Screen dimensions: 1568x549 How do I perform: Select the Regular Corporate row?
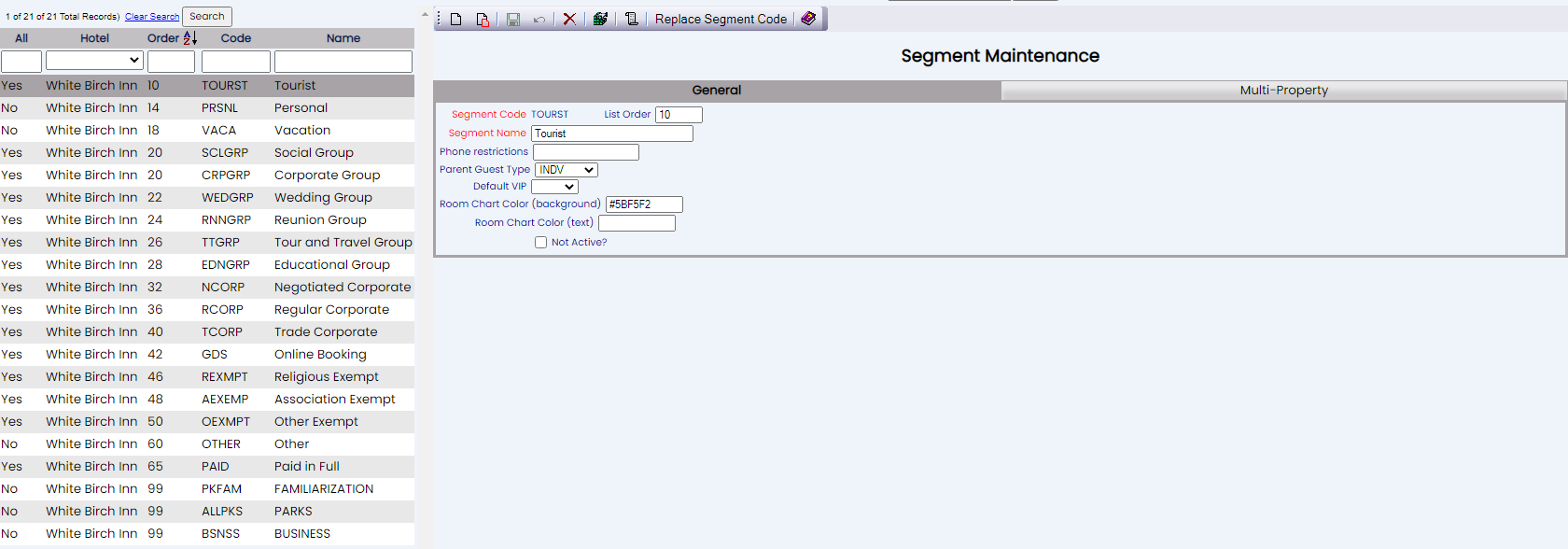[207, 309]
